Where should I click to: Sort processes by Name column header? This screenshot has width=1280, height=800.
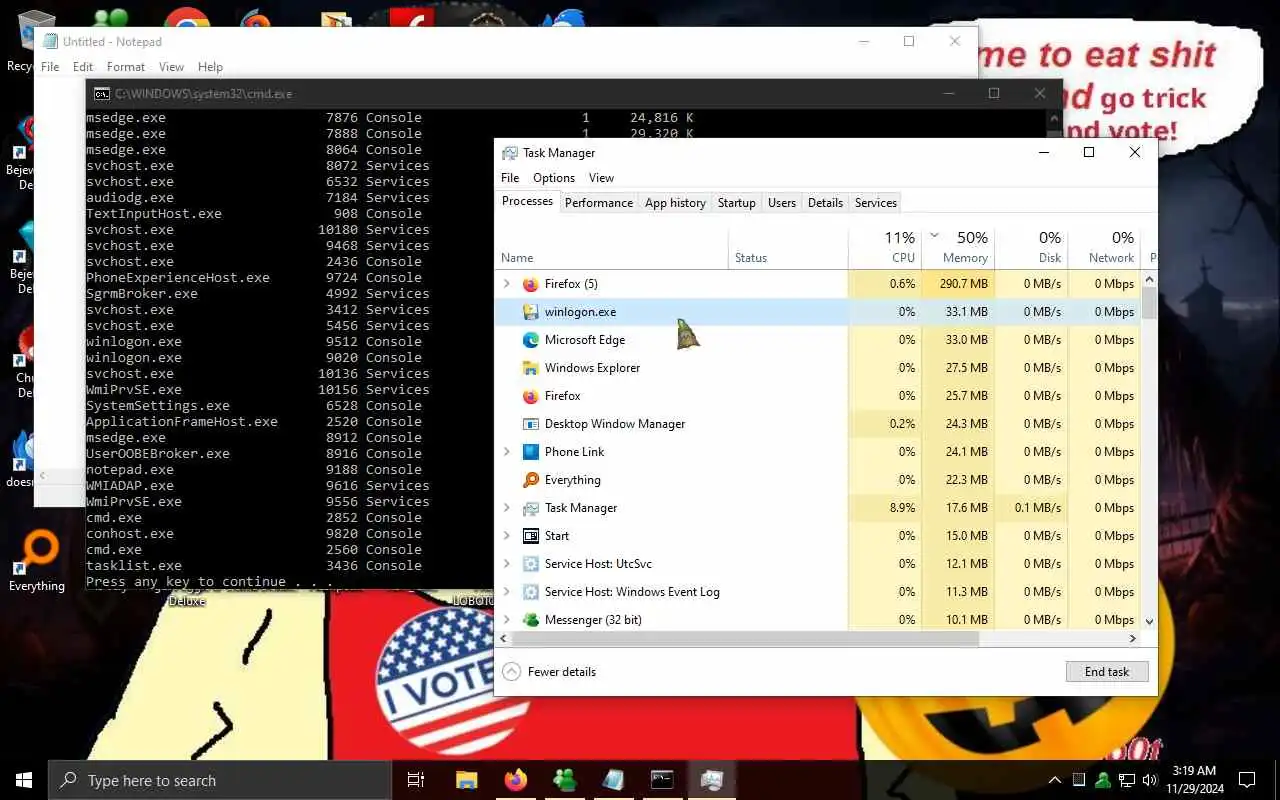612,247
